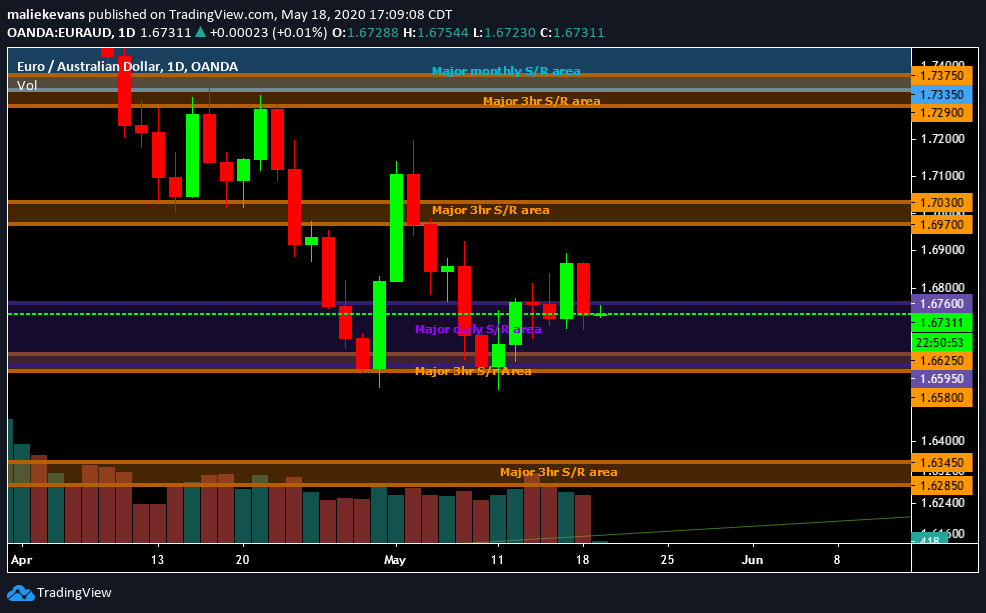Select the purple Major daily S/R area label

point(478,329)
